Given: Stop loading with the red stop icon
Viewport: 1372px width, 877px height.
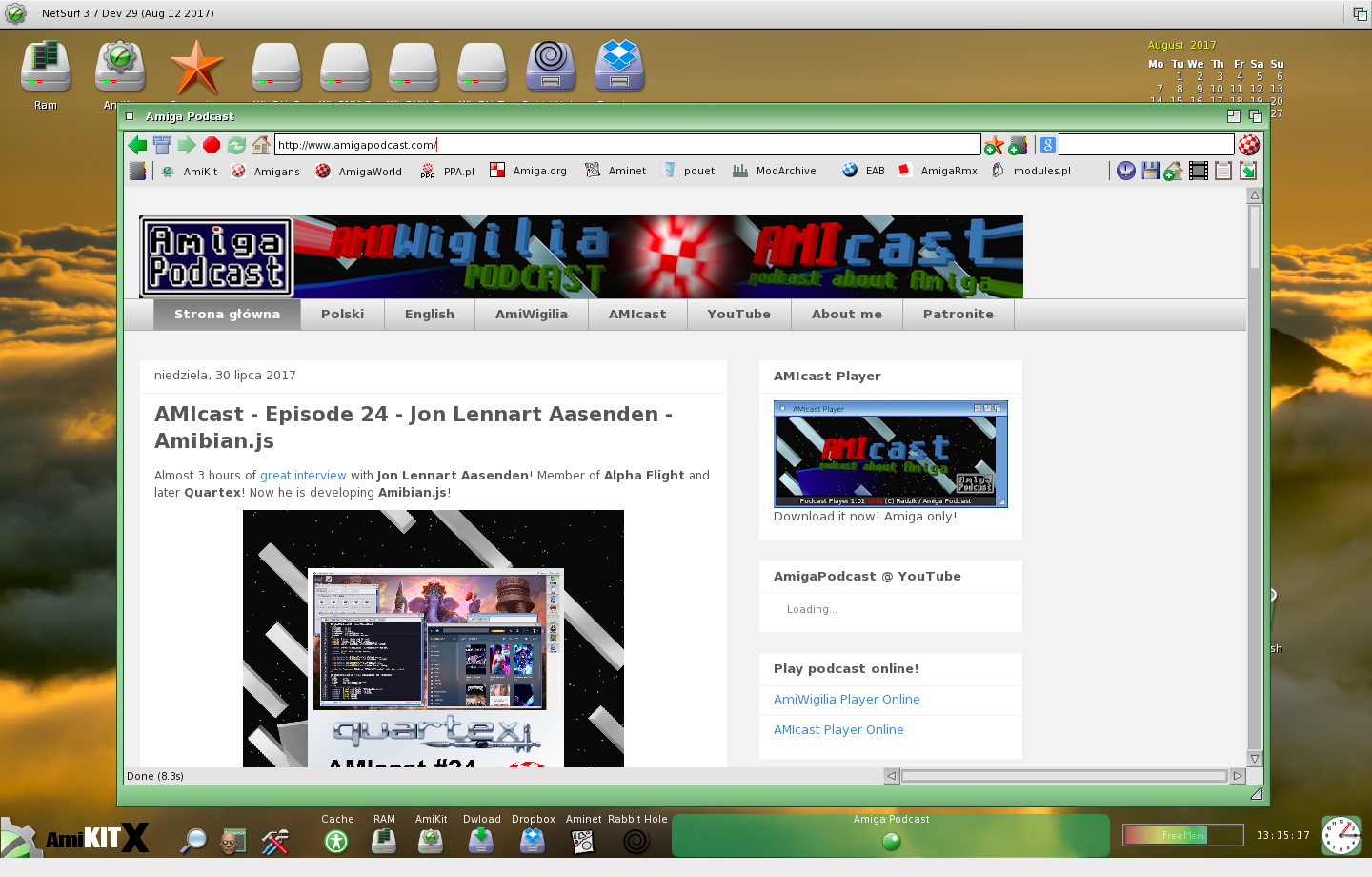Looking at the screenshot, I should click(212, 145).
